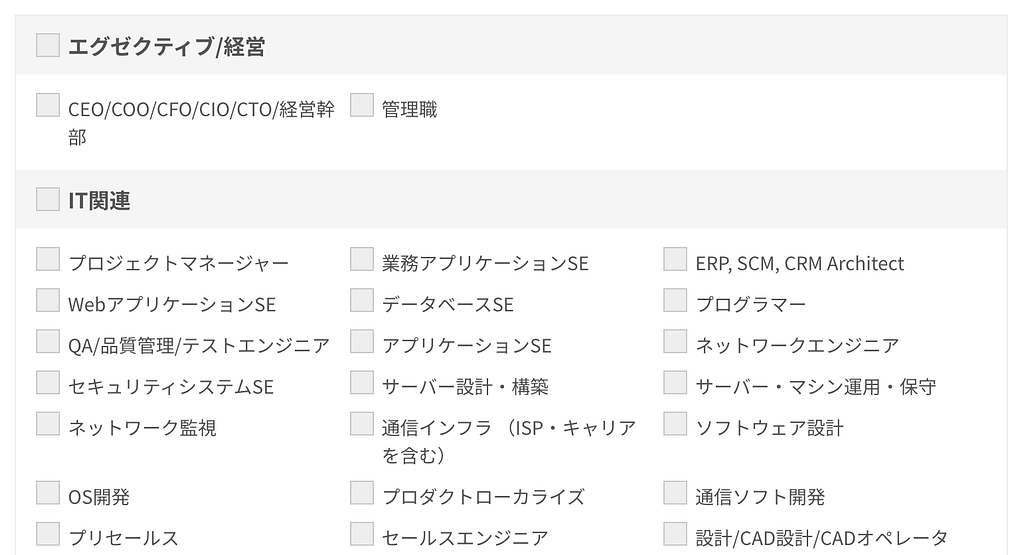
Task: Check QA/品質管理/テストエンジニア option
Action: pyautogui.click(x=48, y=342)
